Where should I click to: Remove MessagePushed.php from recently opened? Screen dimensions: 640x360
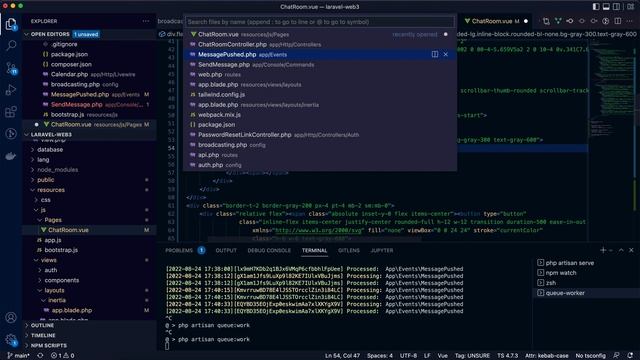[445, 54]
